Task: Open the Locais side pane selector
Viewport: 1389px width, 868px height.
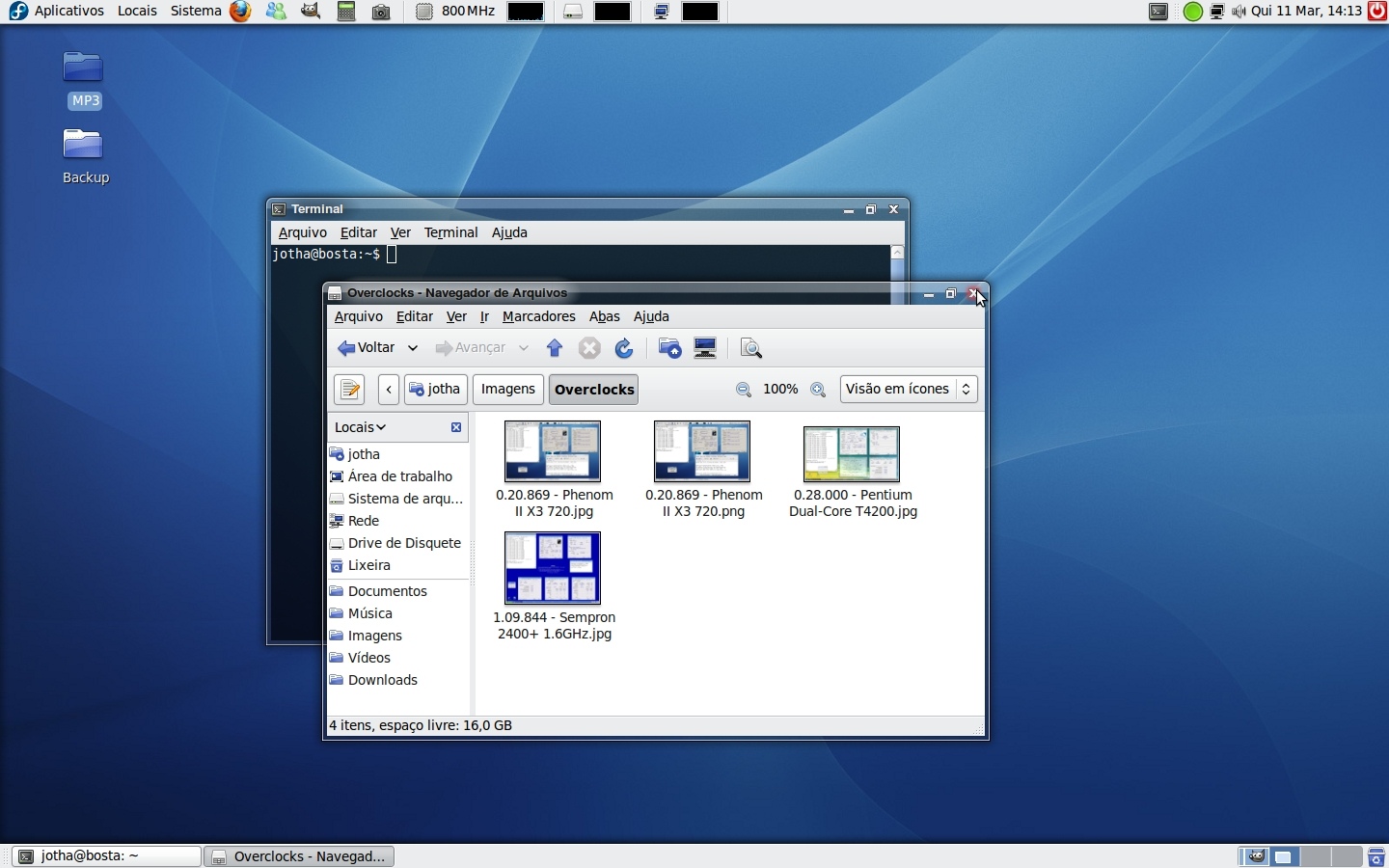Action: (x=361, y=428)
